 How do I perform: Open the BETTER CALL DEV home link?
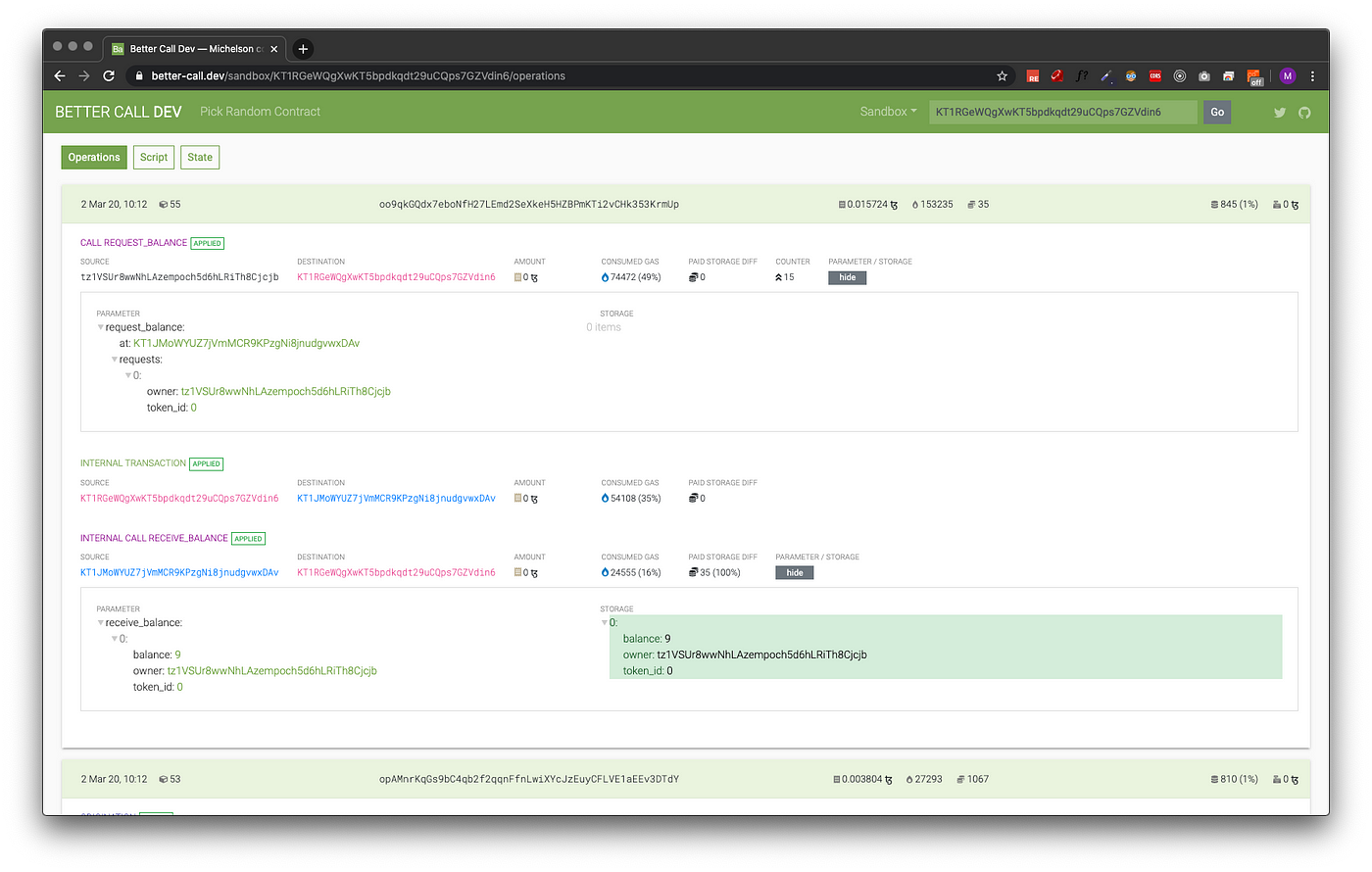click(x=119, y=112)
